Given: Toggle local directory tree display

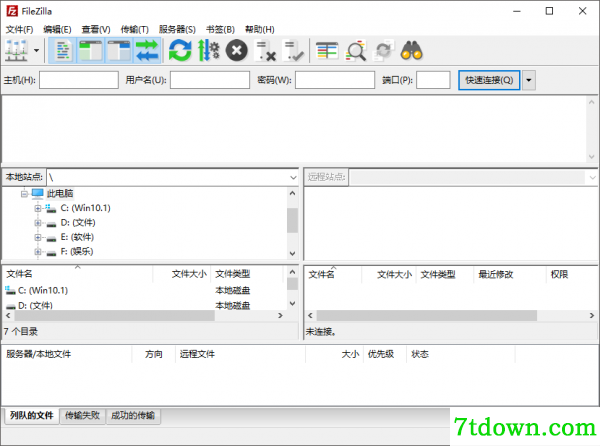Looking at the screenshot, I should pyautogui.click(x=90, y=50).
